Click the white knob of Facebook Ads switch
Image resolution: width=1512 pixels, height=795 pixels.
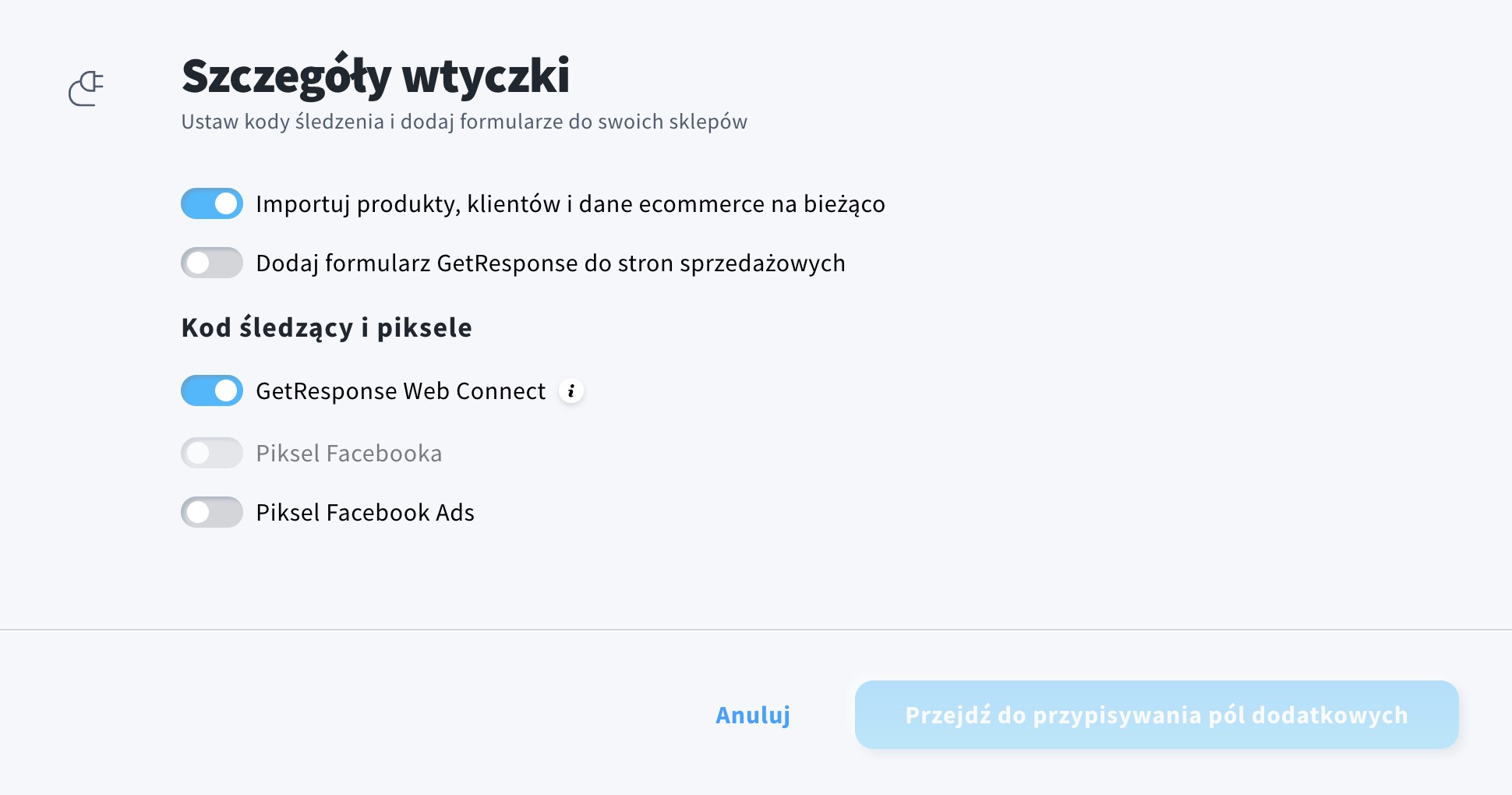[x=198, y=512]
